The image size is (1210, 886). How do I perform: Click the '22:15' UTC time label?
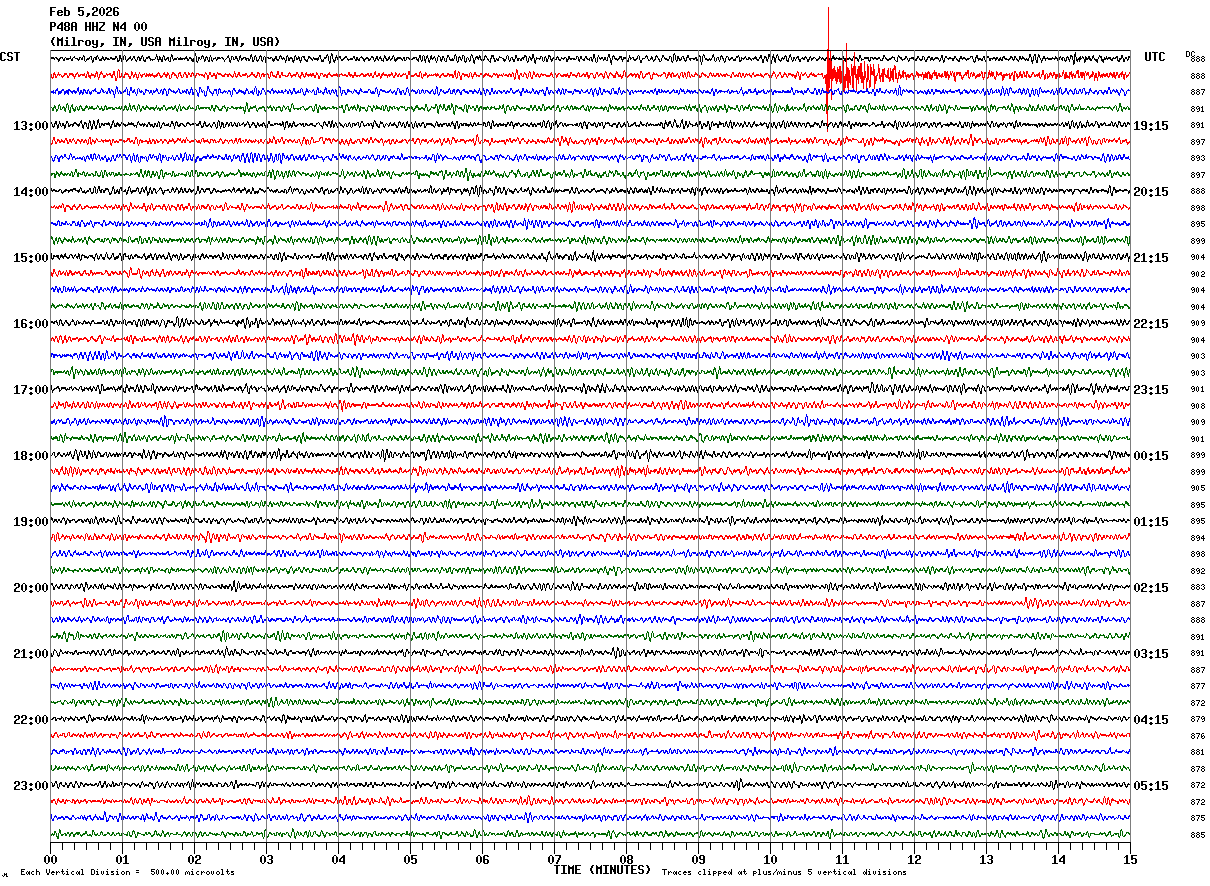point(1151,324)
